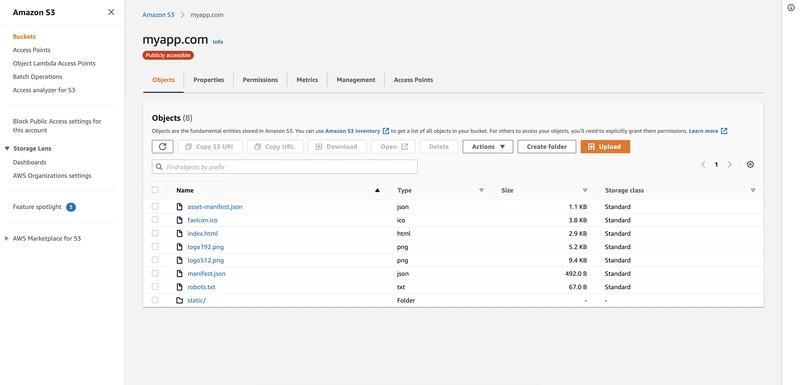Image resolution: width=800 pixels, height=385 pixels.
Task: Click the Create folder button
Action: click(x=546, y=147)
